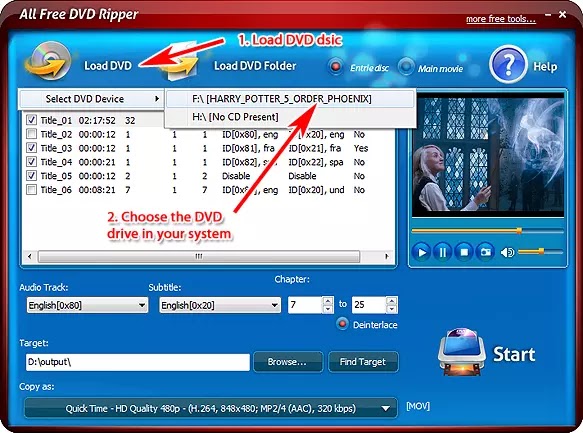Take a snapshot with the camera icon
583x433 pixels.
[485, 253]
